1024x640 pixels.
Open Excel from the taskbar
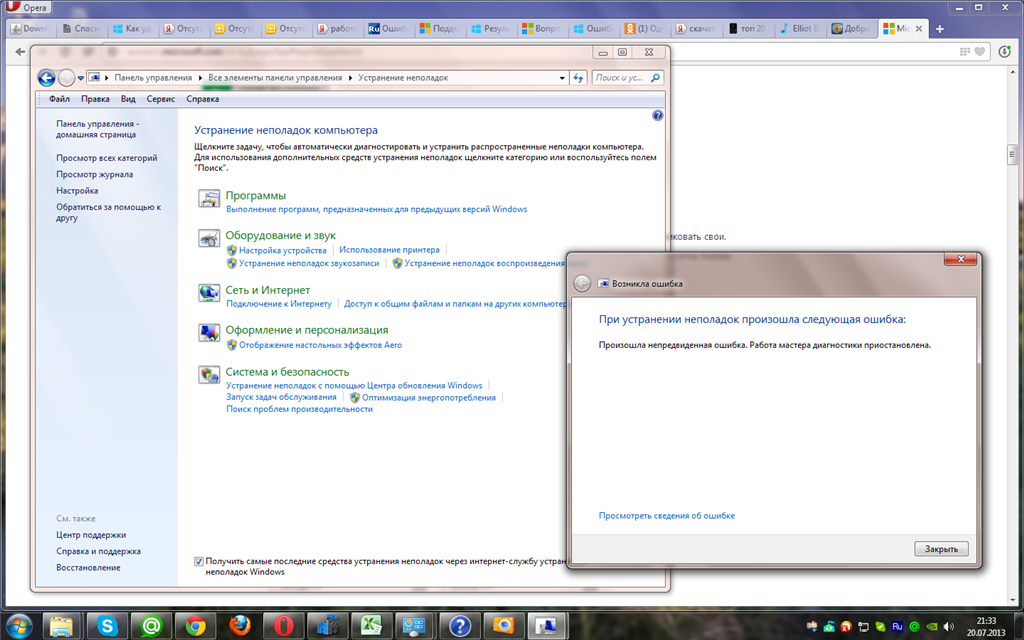coord(372,626)
